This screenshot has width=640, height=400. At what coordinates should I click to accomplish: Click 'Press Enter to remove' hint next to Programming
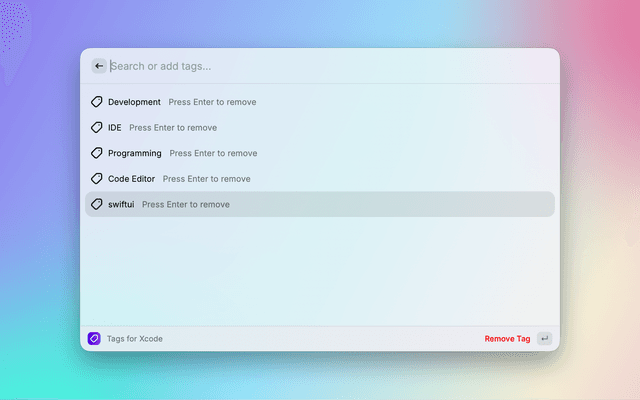pos(213,153)
